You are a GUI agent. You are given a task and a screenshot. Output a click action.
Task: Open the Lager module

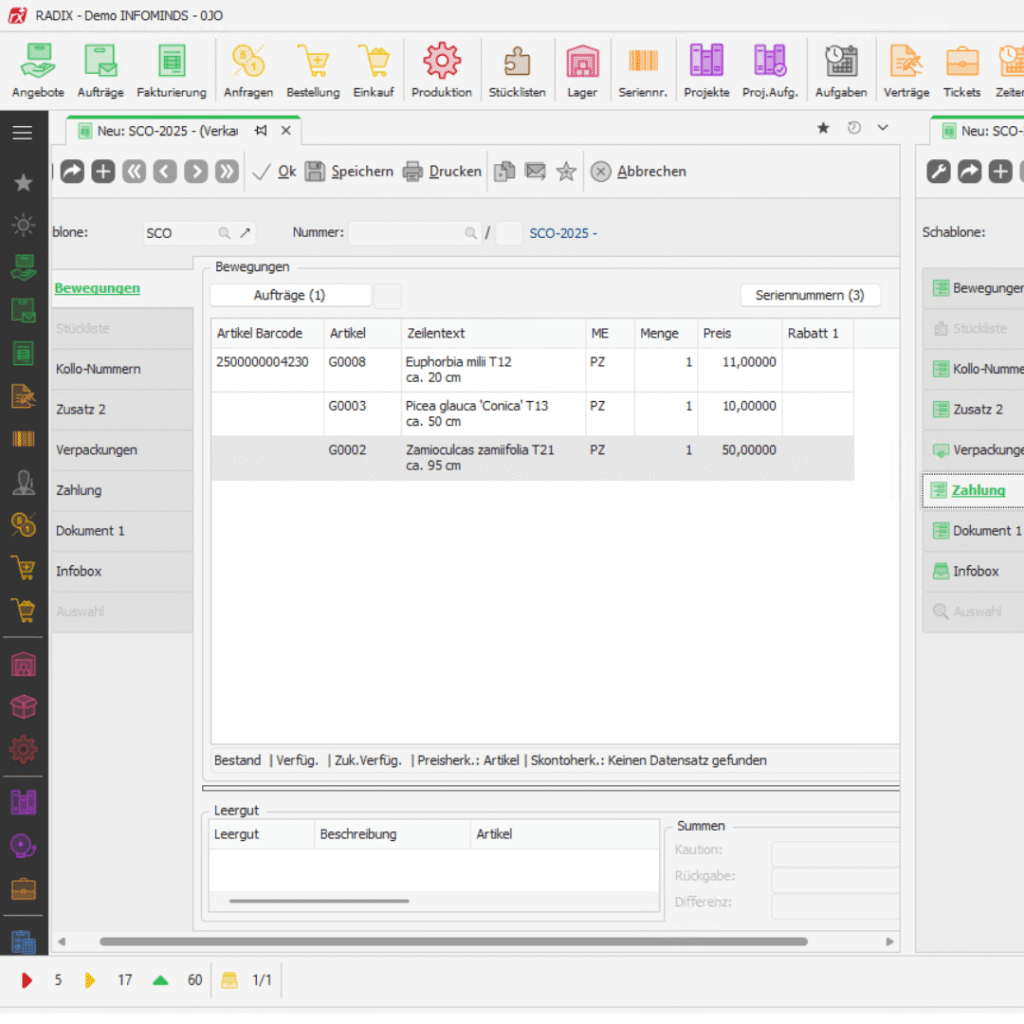pyautogui.click(x=582, y=71)
